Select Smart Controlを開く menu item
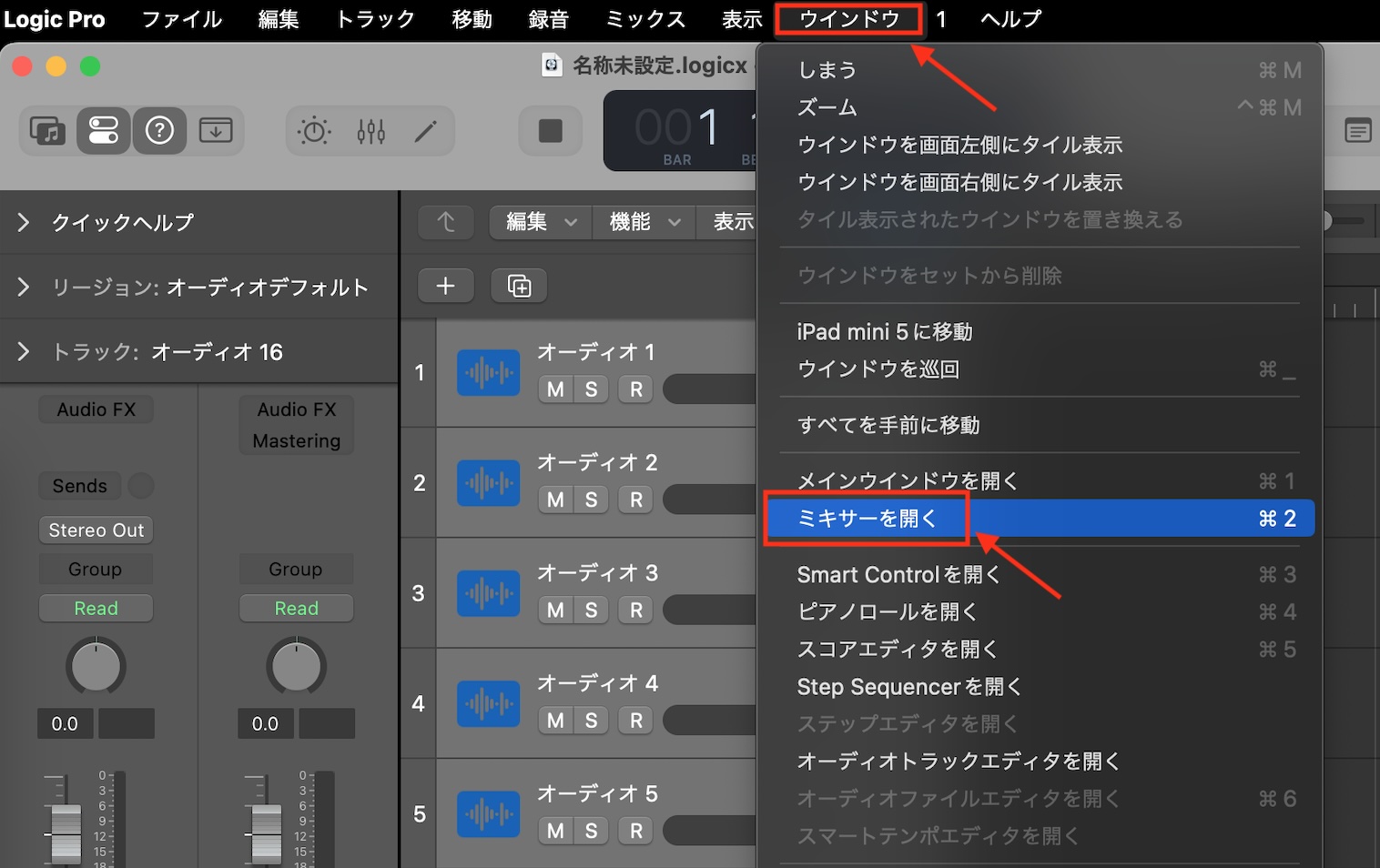 pos(1040,575)
